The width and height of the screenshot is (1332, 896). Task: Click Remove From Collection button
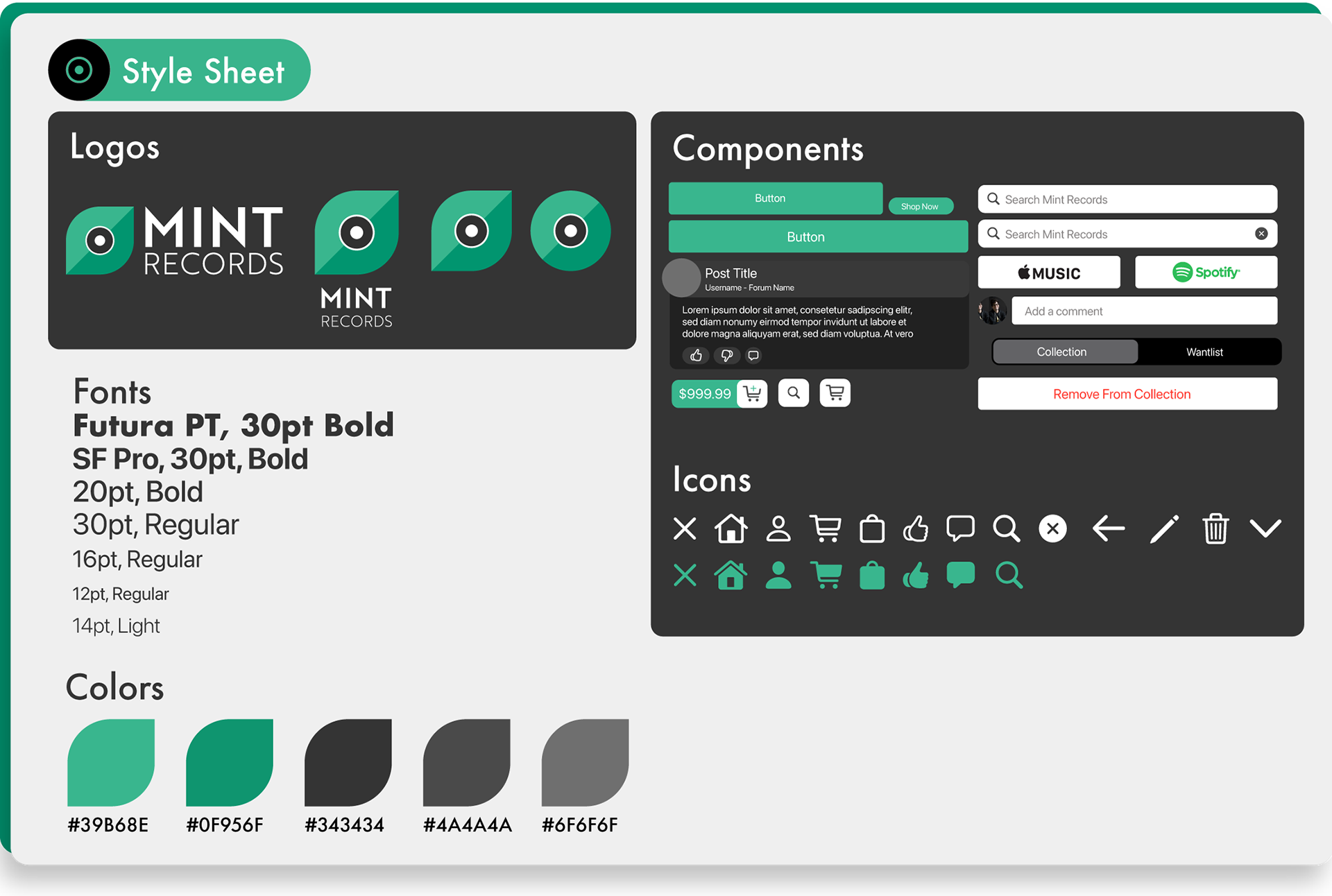tap(1127, 394)
